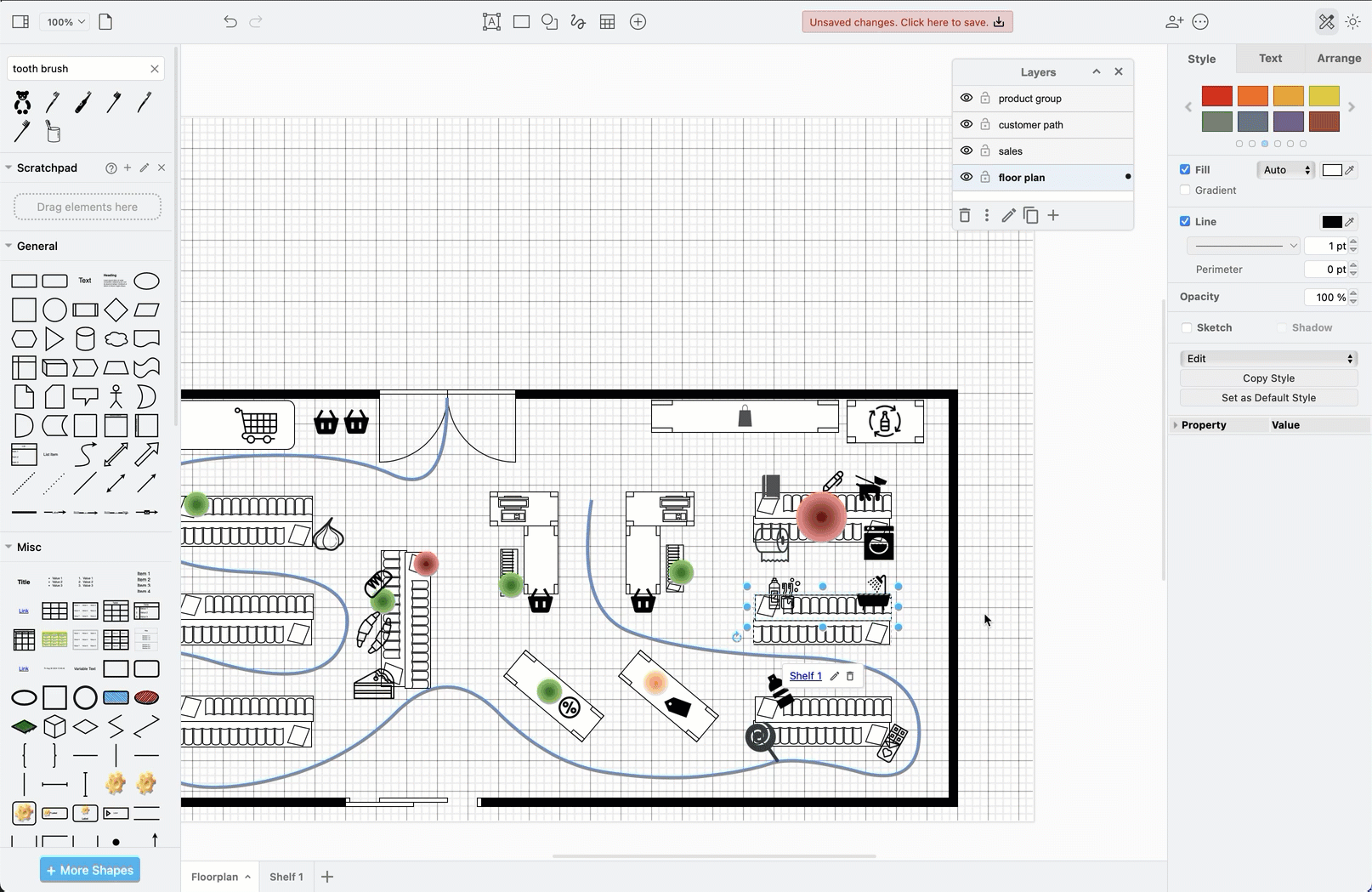Screen dimensions: 1372x892
Task: Rename a layer with the pencil icon
Action: coord(1008,215)
